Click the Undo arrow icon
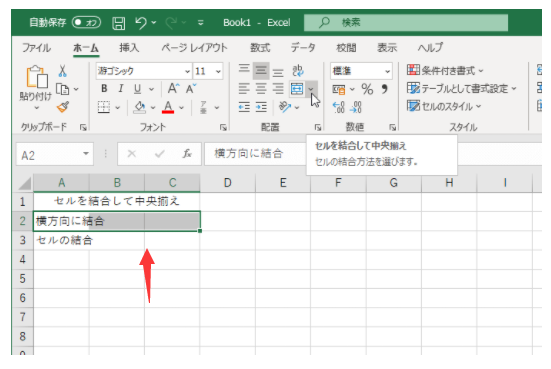The image size is (551, 369). coord(141,23)
